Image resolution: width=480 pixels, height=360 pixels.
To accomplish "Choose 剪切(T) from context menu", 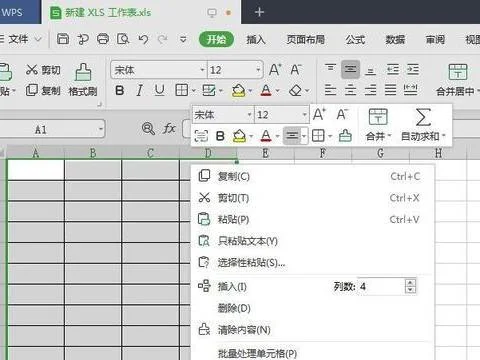I will point(313,198).
